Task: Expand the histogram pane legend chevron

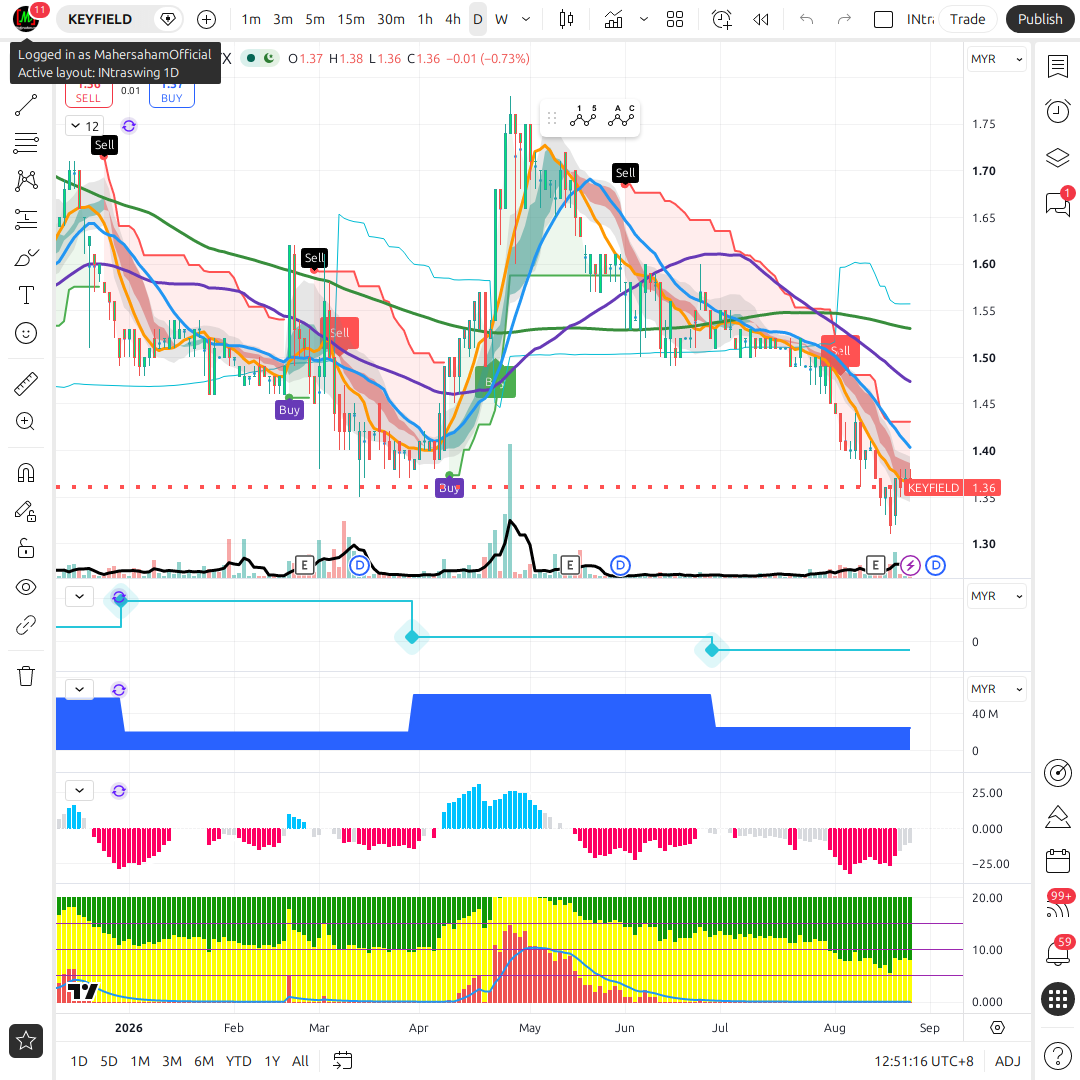Action: click(x=79, y=790)
